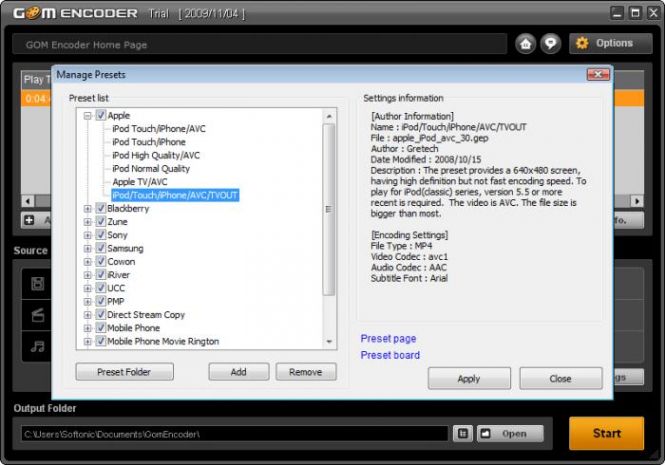Viewport: 665px width, 465px height.
Task: Click the plus add file icon
Action: [x=29, y=220]
